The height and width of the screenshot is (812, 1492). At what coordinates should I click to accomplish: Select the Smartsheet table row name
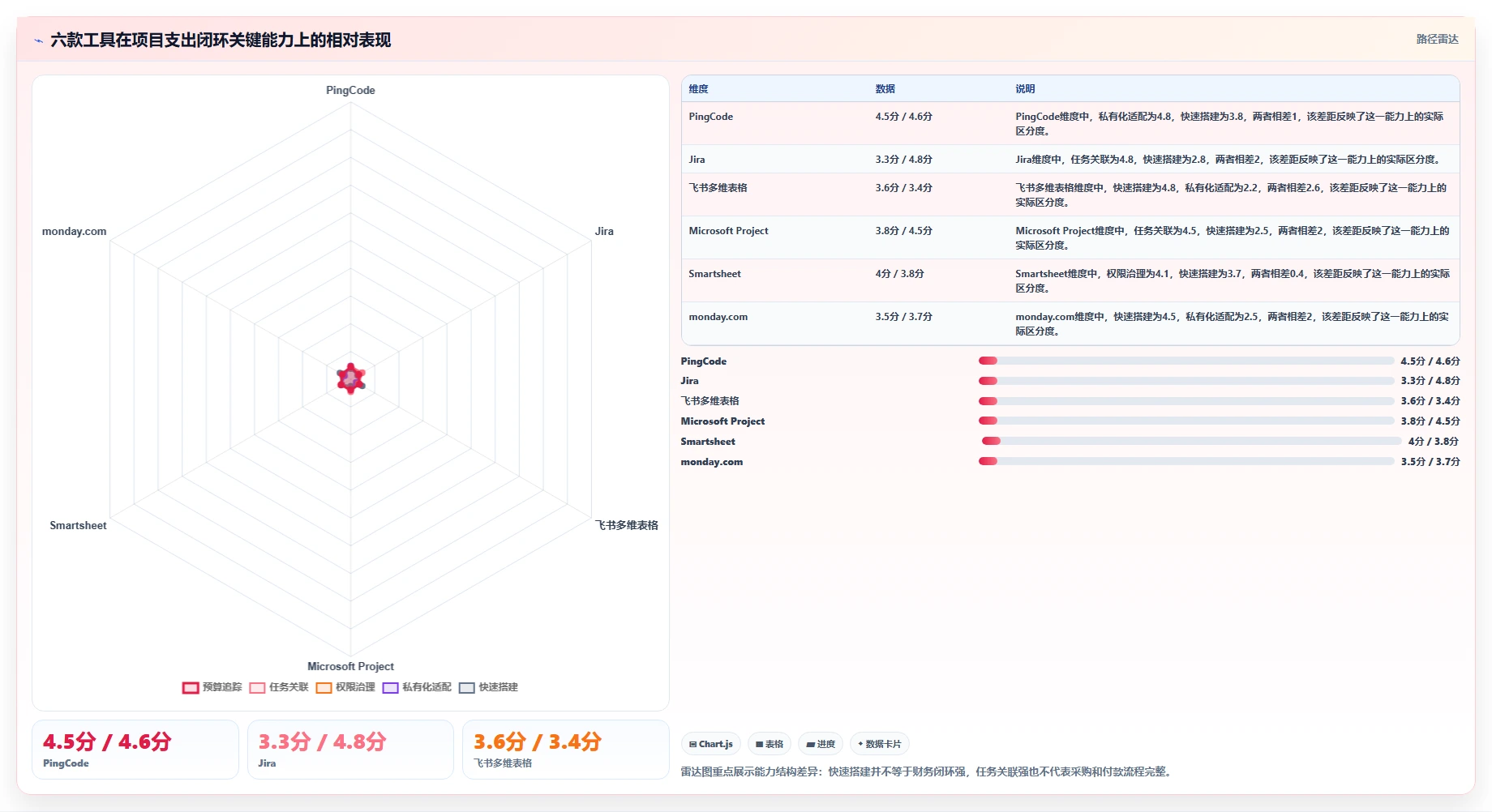click(715, 274)
